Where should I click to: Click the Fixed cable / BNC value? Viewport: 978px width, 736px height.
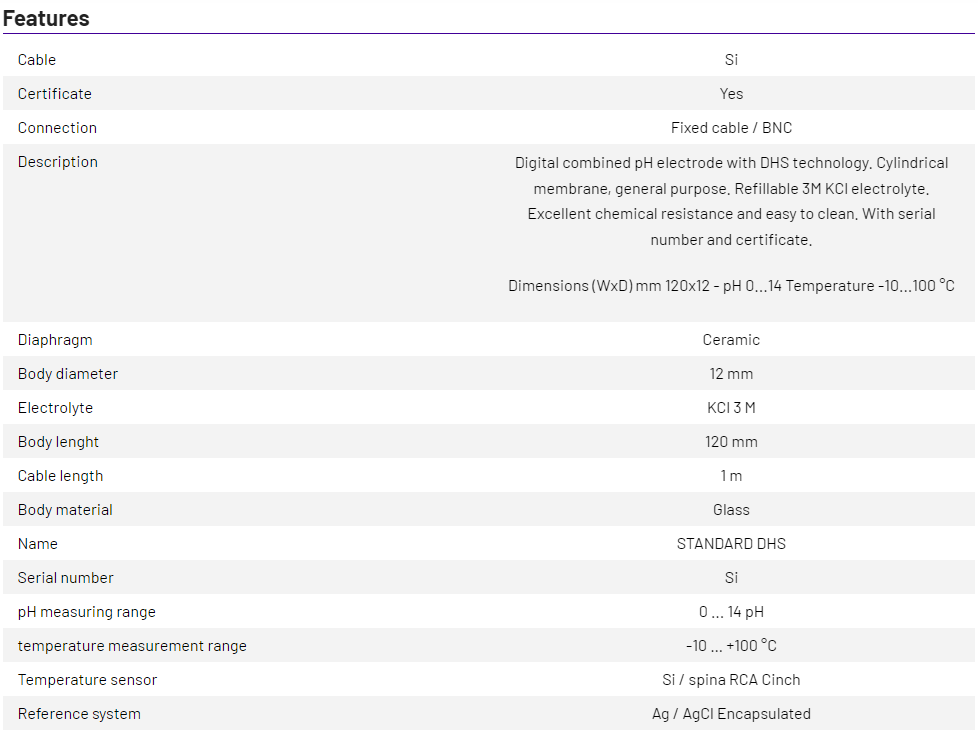(x=731, y=128)
